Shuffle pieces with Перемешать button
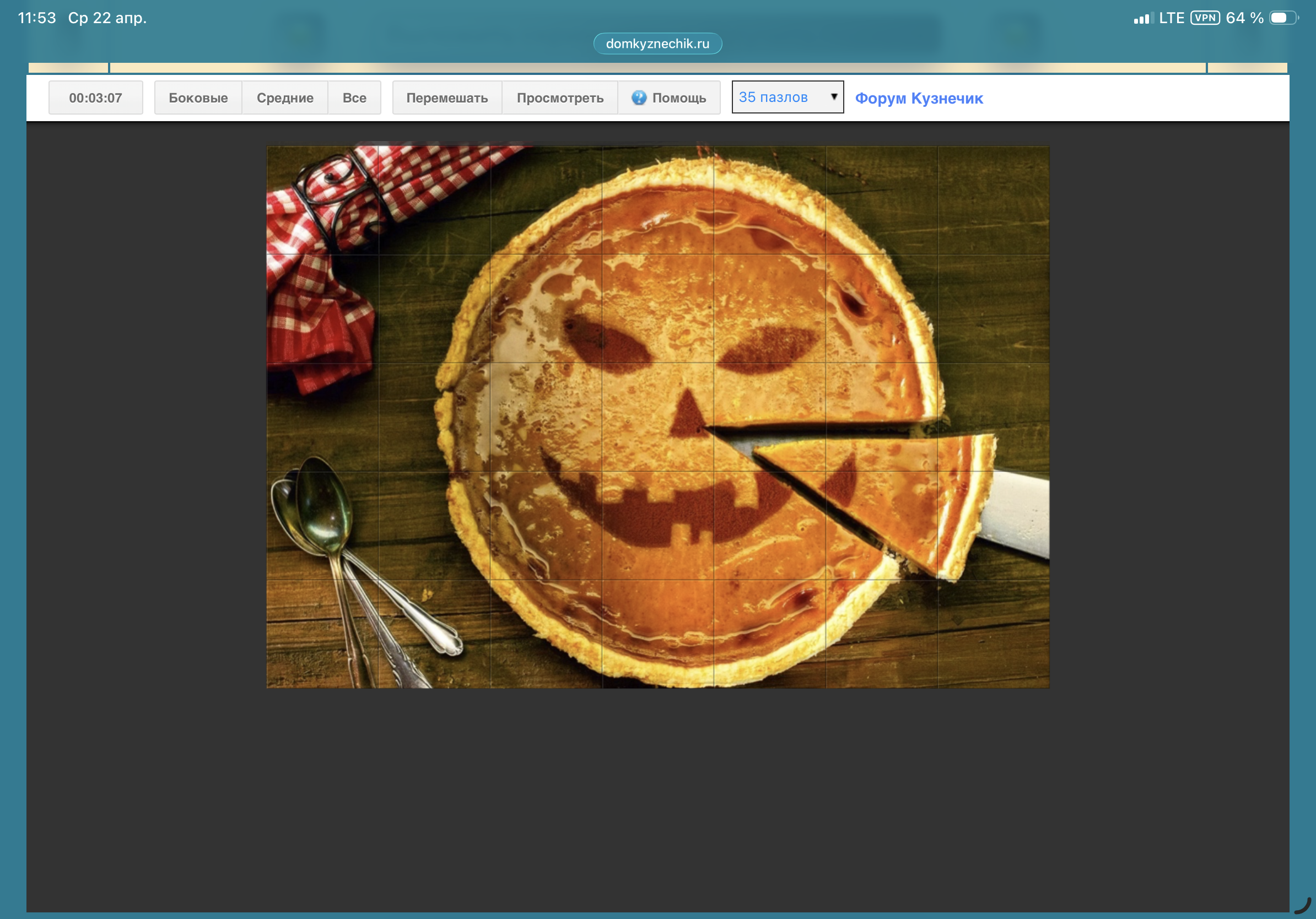Screen dimensions: 1316x919 coord(447,98)
